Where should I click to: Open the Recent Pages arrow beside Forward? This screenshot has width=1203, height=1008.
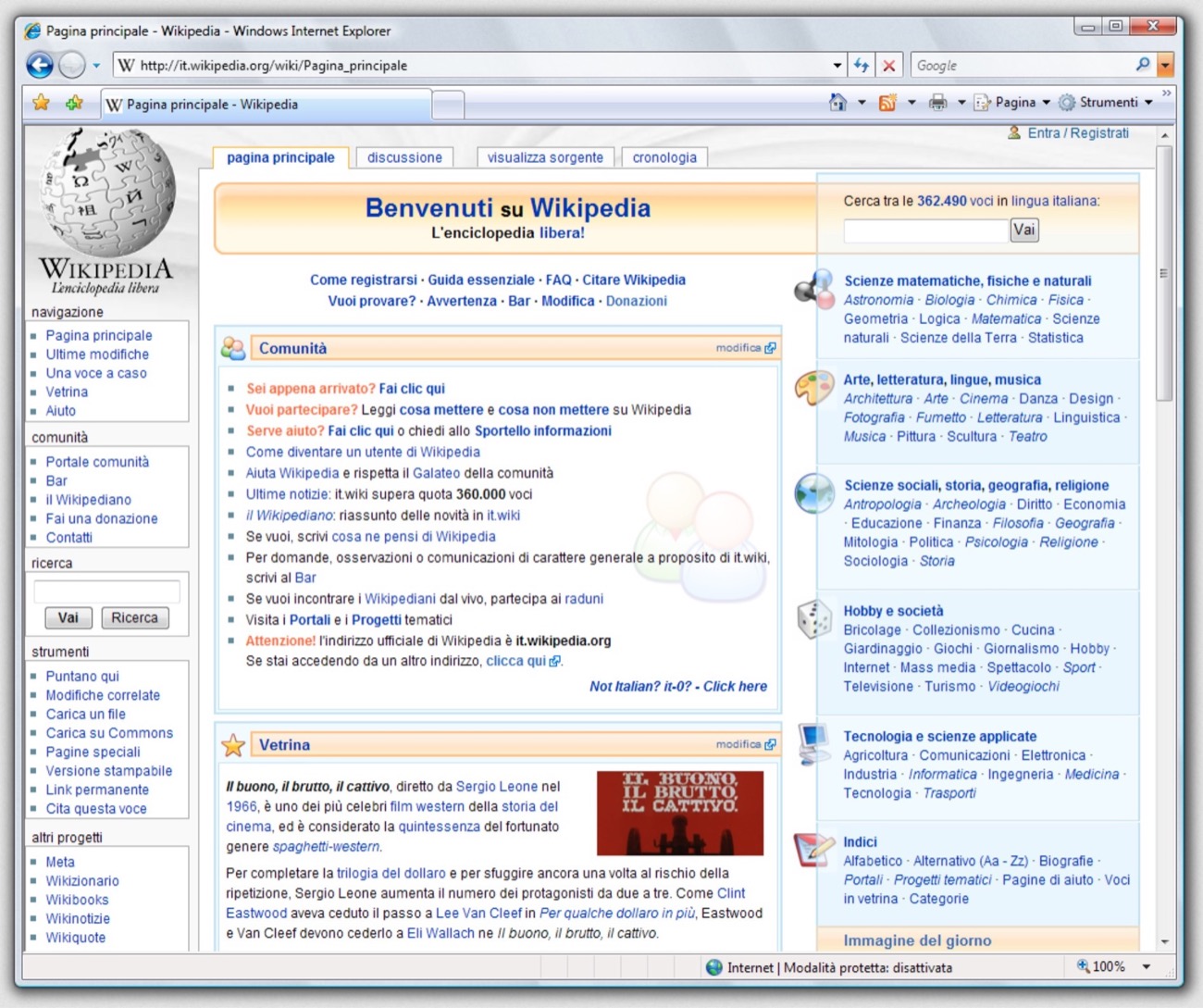[x=96, y=66]
